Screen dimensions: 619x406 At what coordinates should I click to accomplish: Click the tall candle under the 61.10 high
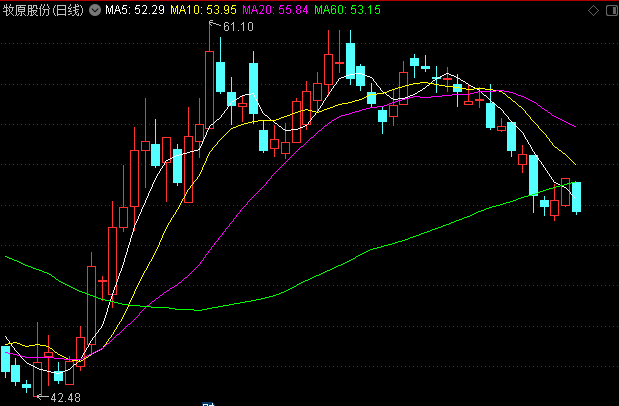pyautogui.click(x=209, y=88)
